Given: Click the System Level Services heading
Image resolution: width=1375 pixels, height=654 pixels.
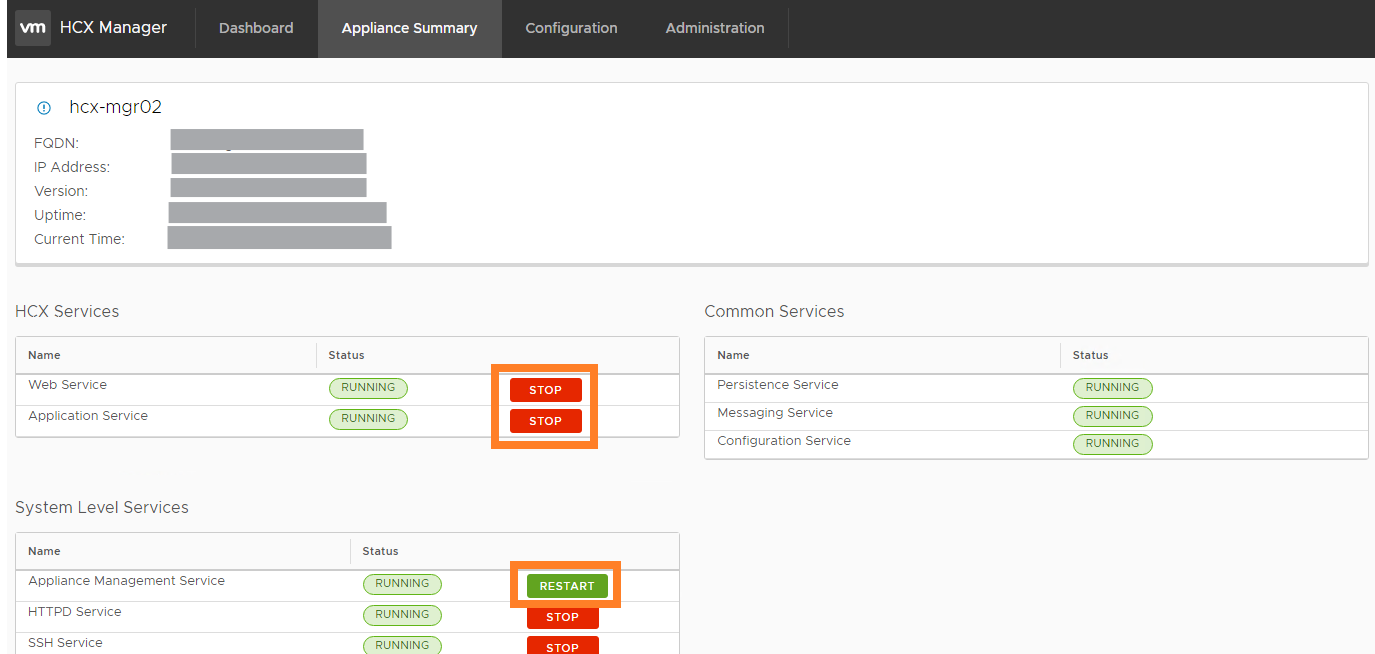Looking at the screenshot, I should (102, 508).
